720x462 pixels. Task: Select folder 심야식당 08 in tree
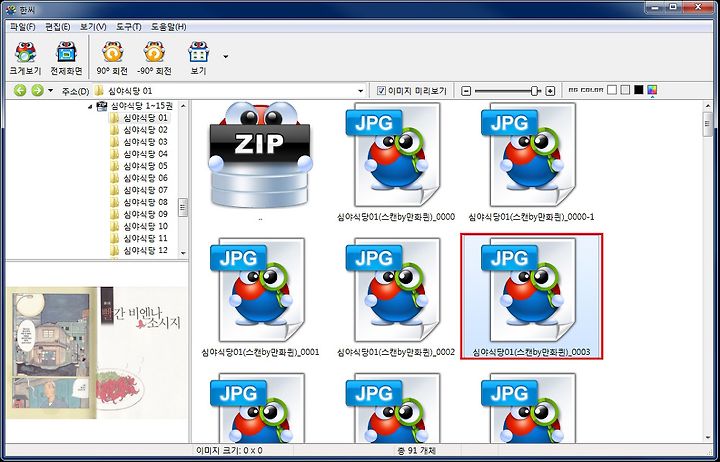tap(145, 202)
